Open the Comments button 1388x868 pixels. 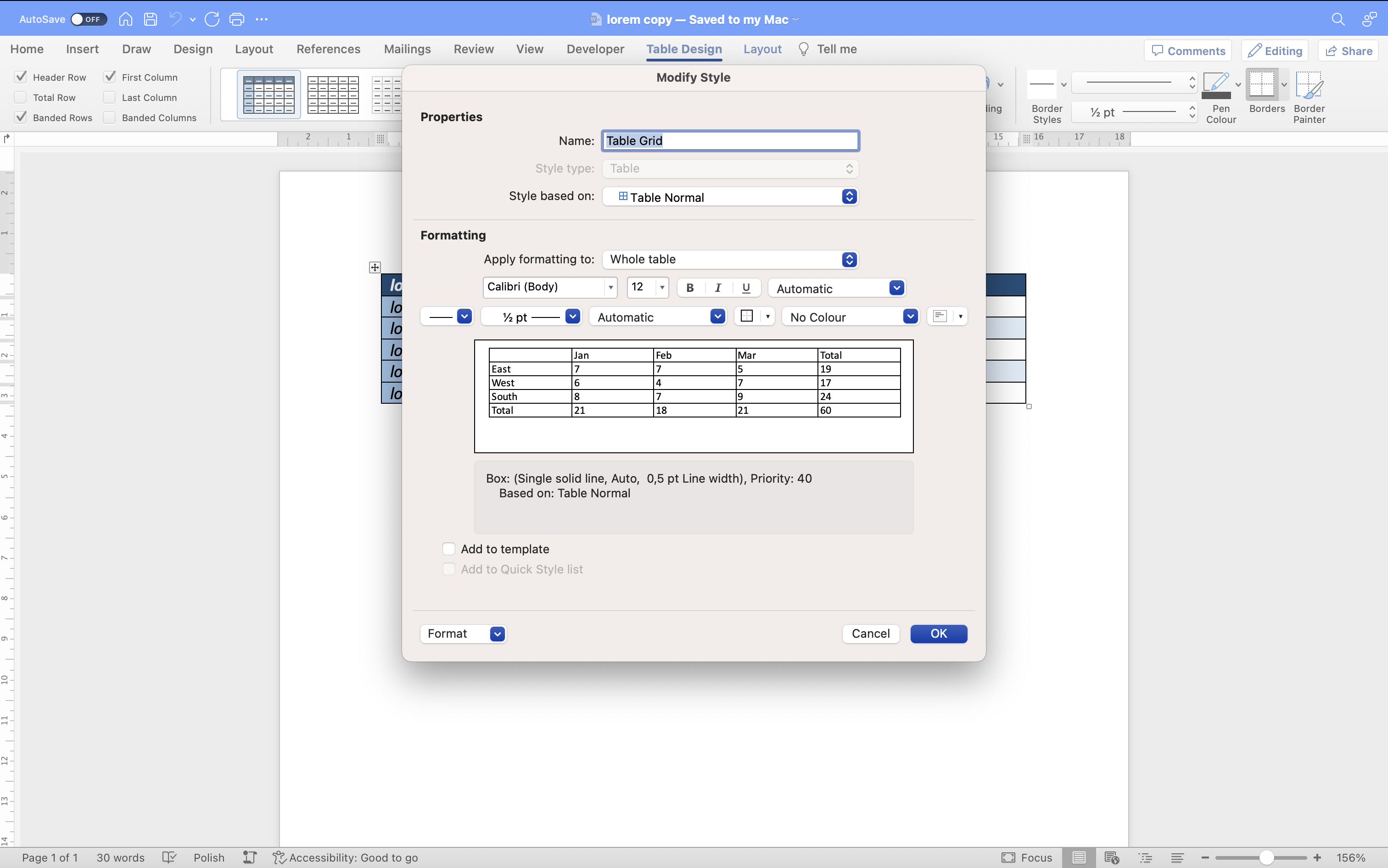[1187, 50]
